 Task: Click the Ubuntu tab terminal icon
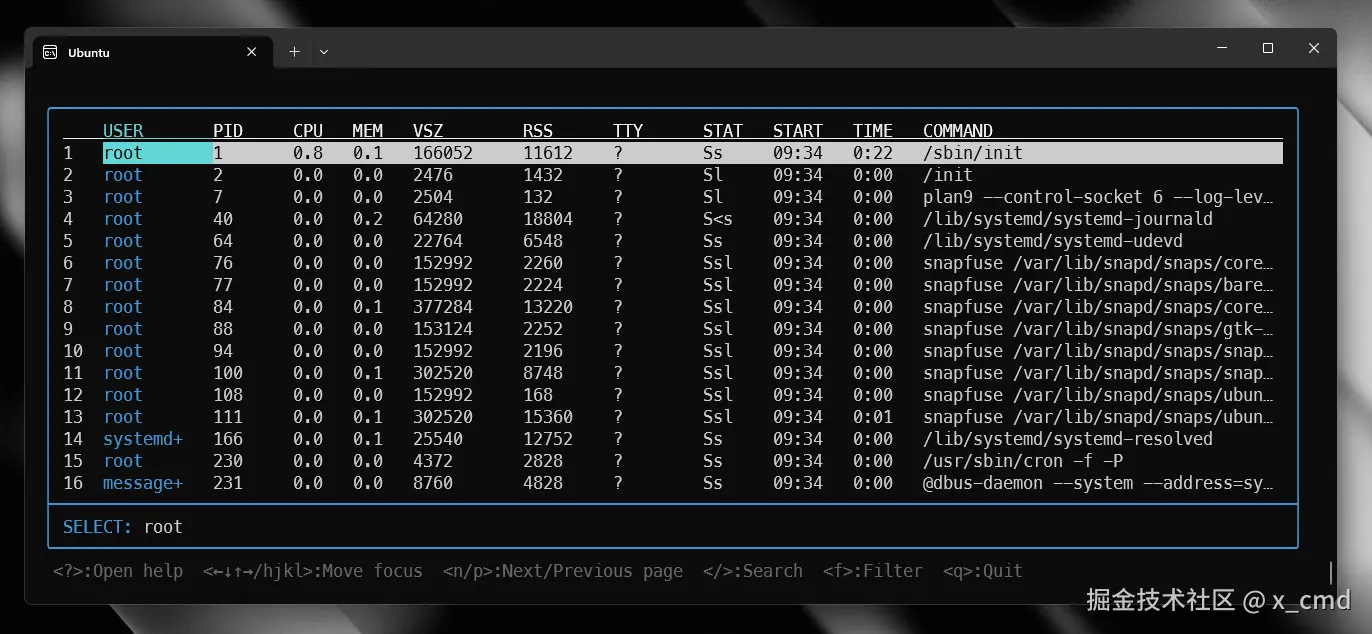pos(50,52)
